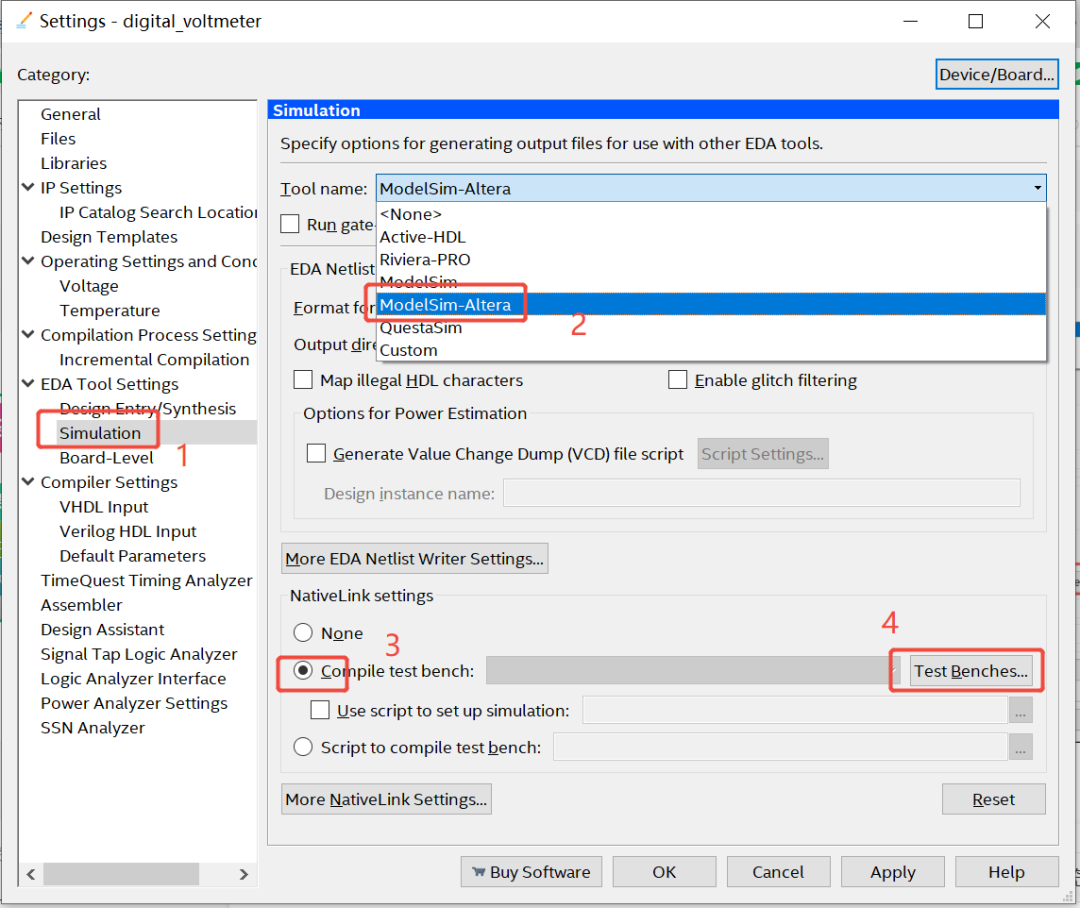Toggle Run gate-level simulation checkbox

290,224
